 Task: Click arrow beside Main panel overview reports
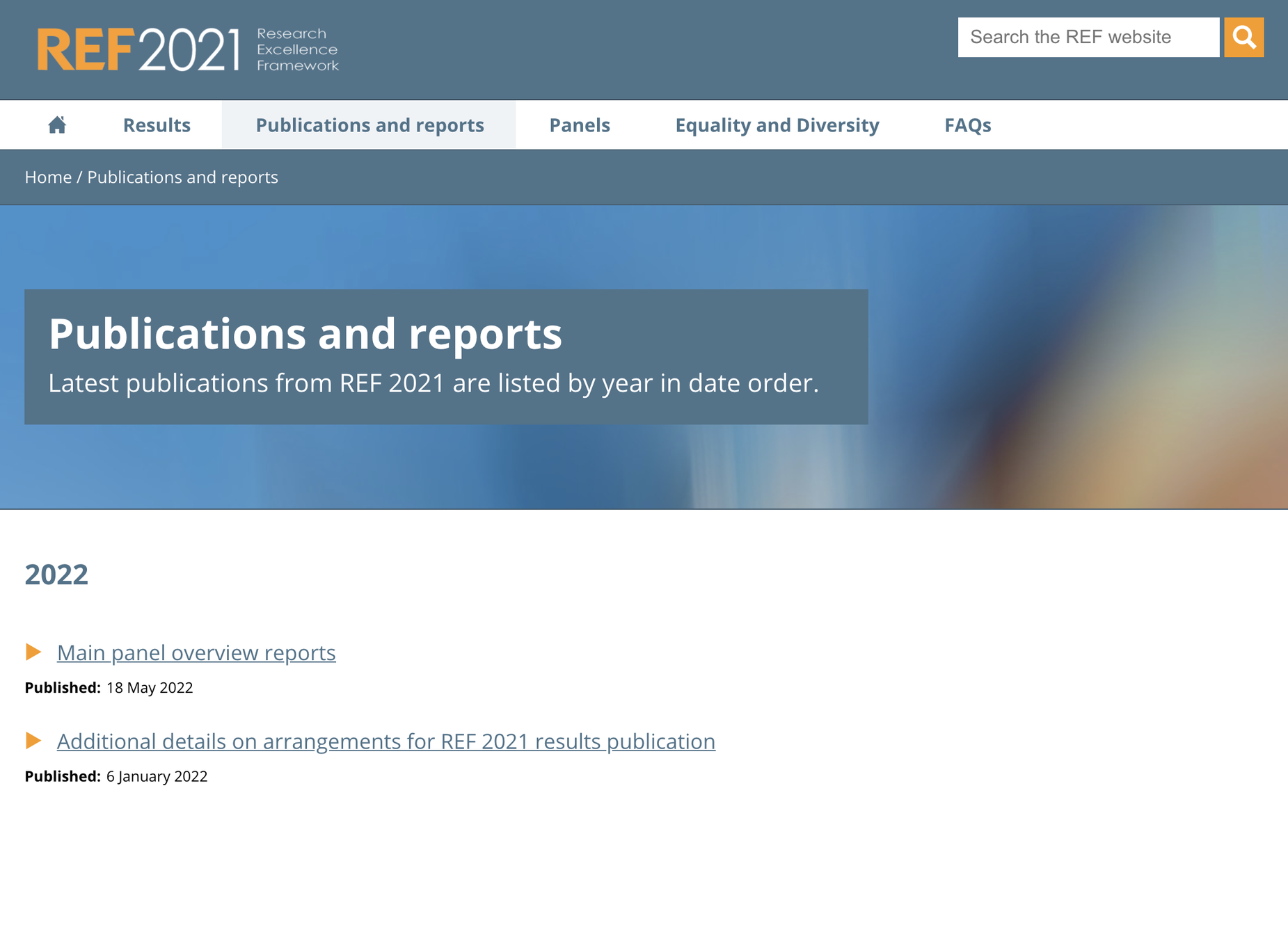click(33, 652)
